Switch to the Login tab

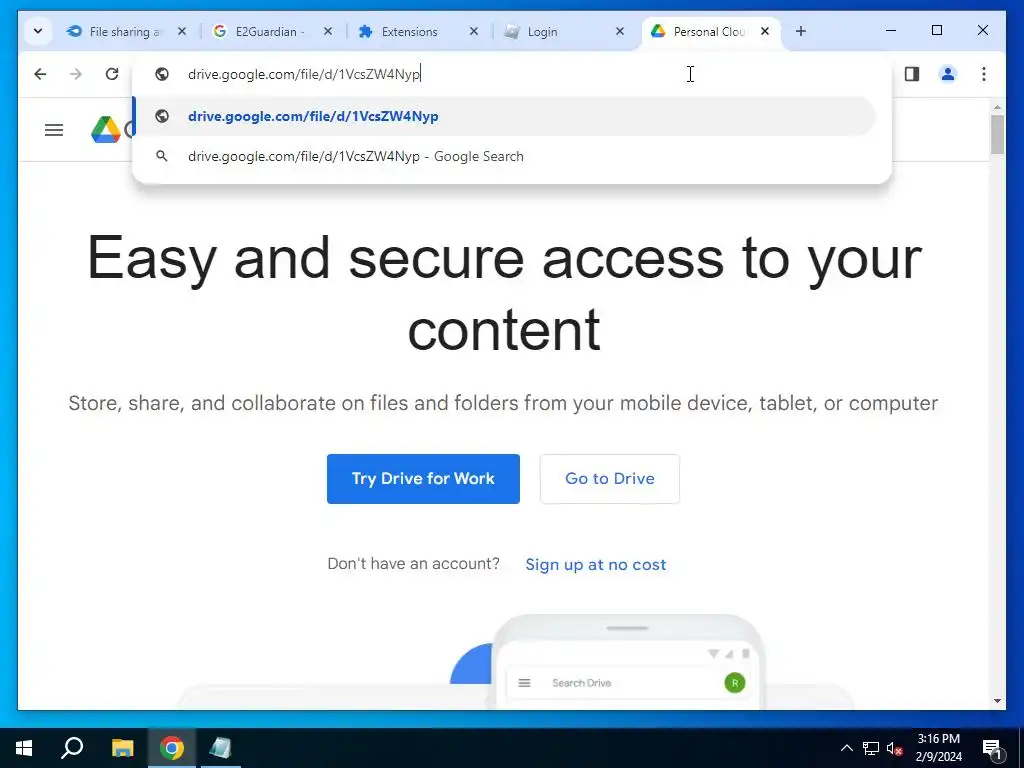[564, 31]
